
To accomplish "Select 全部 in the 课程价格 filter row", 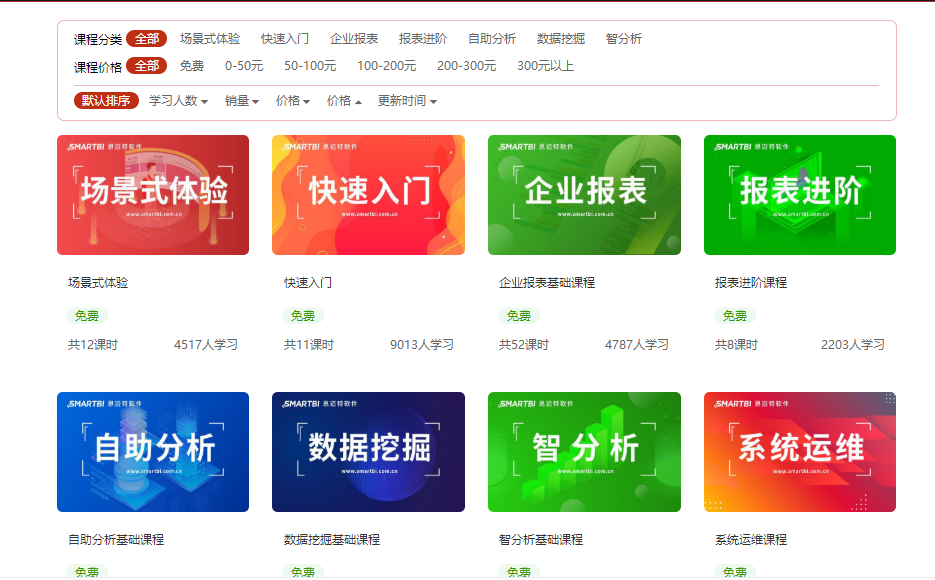I will click(147, 66).
